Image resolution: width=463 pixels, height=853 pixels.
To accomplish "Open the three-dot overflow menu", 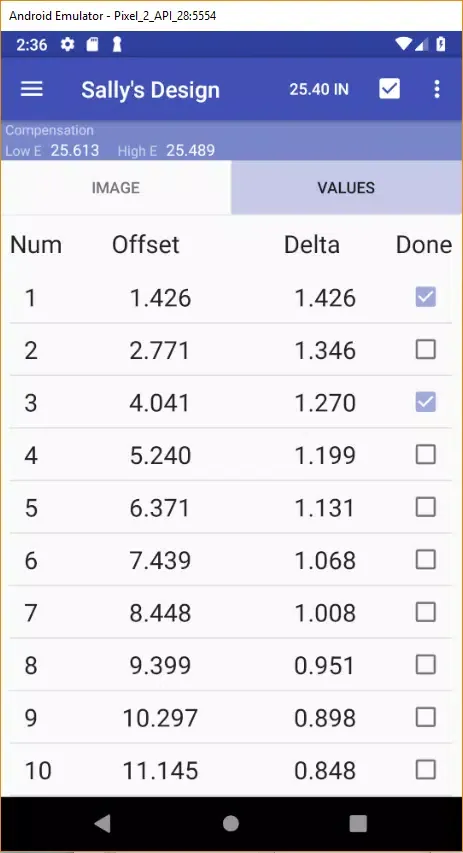I will (x=437, y=89).
